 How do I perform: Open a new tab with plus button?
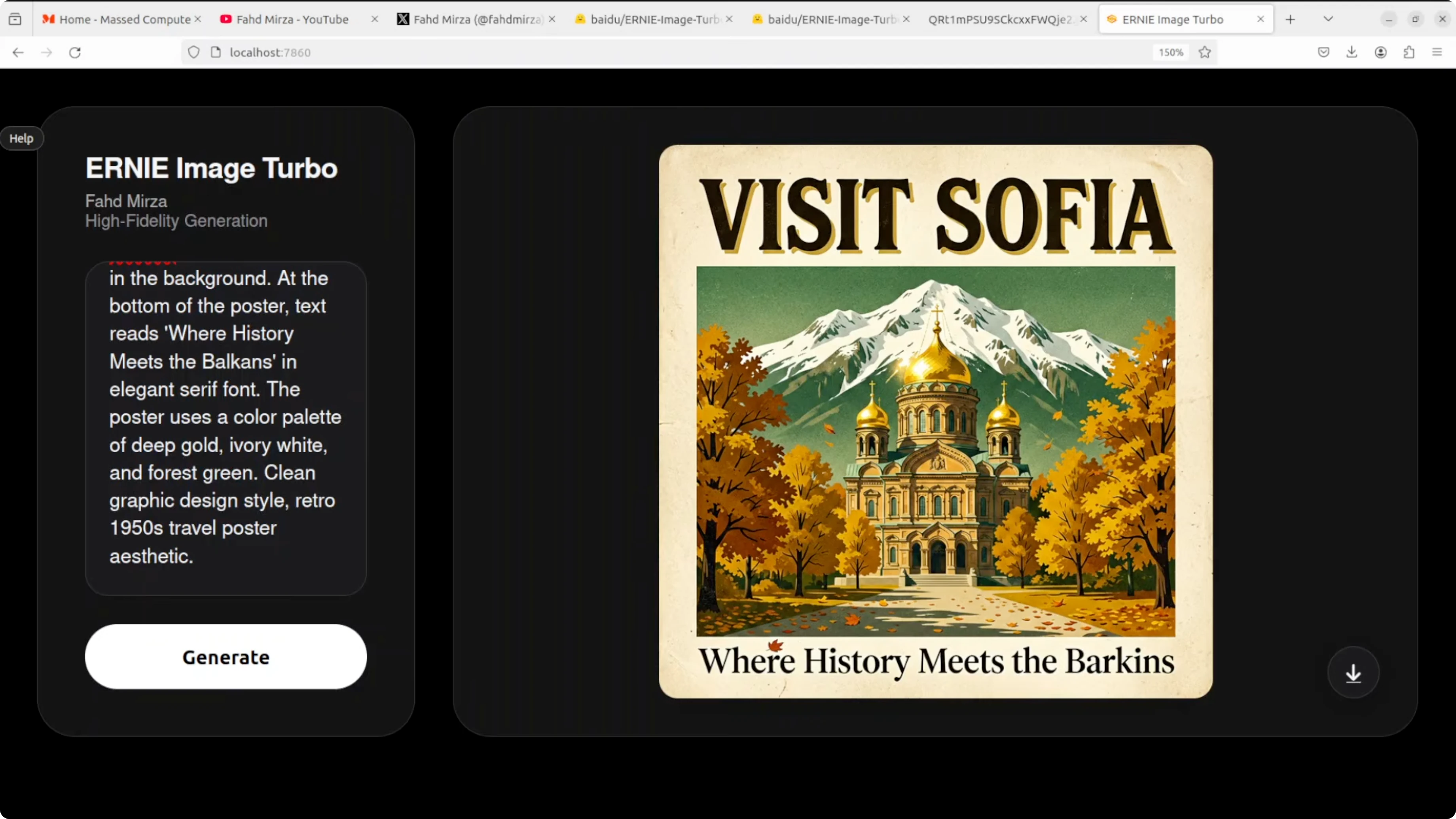pyautogui.click(x=1290, y=19)
